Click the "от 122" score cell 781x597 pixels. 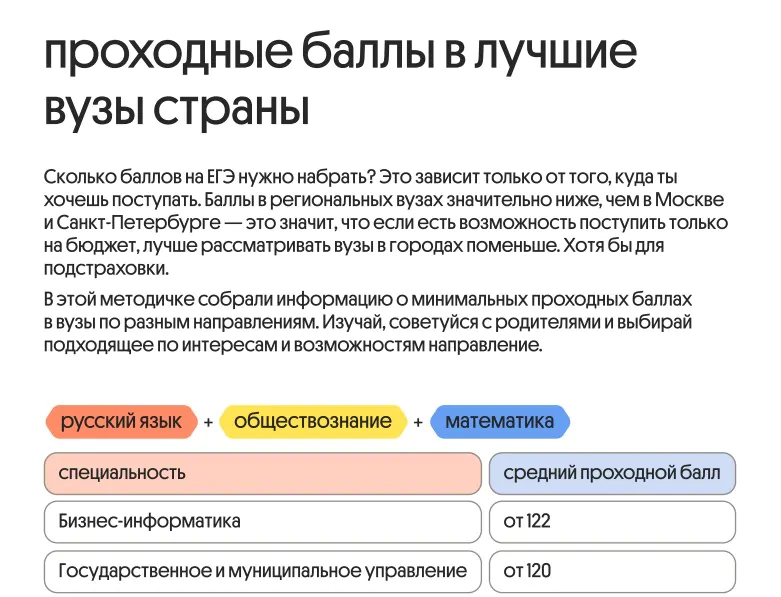(x=611, y=522)
